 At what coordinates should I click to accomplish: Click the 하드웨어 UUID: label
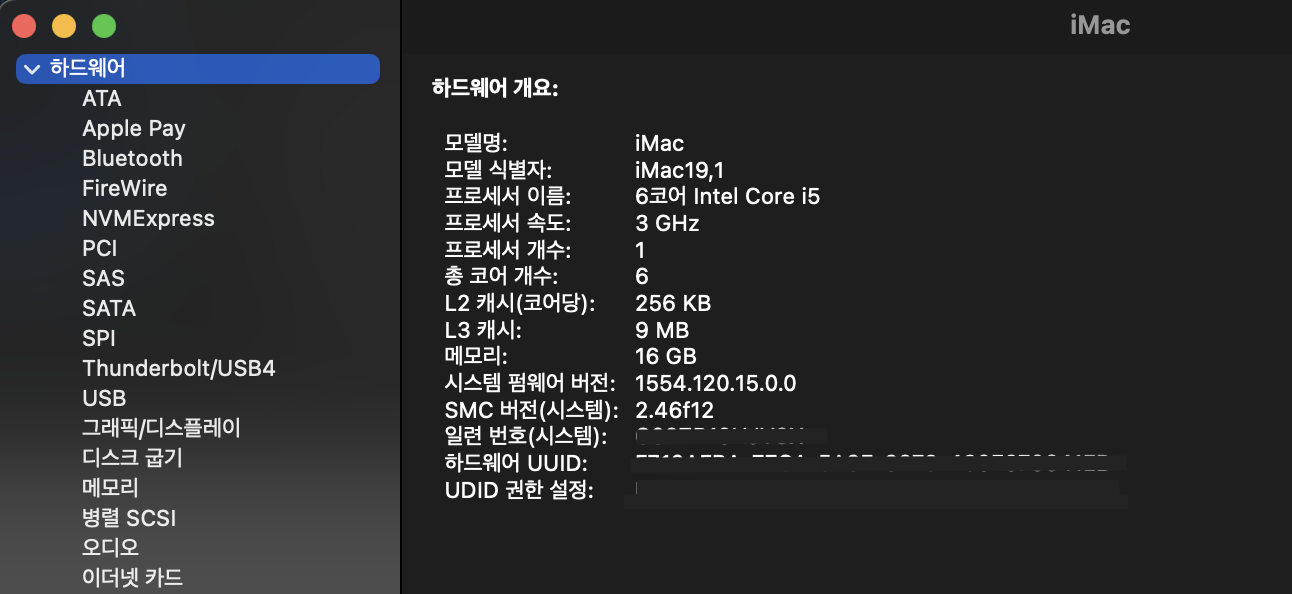click(x=516, y=463)
